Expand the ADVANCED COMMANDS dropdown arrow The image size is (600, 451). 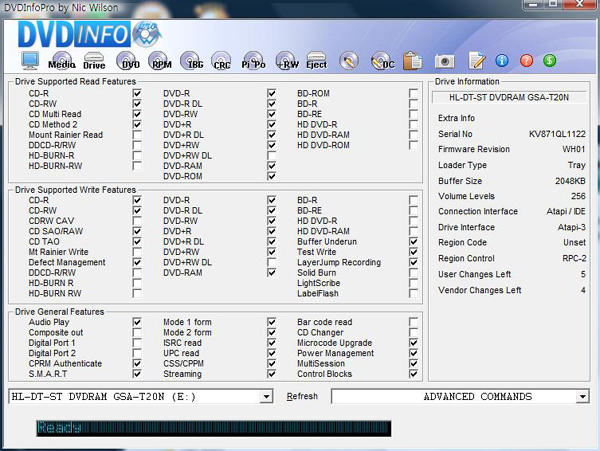(x=582, y=397)
